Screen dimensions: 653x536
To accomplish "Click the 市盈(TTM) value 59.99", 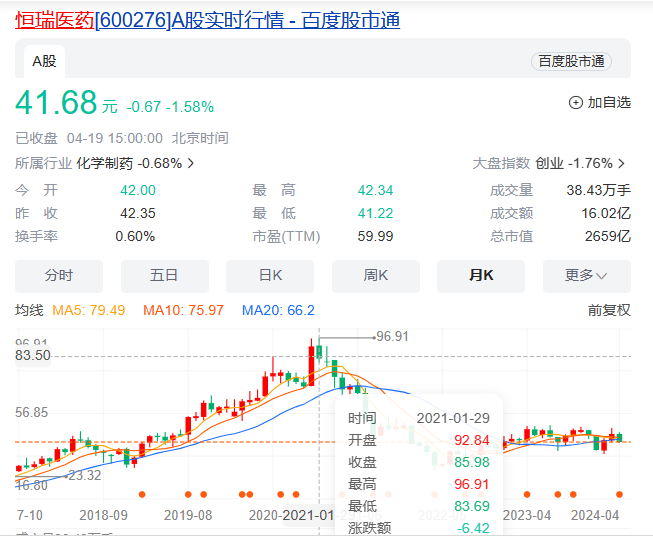I will click(x=375, y=237).
